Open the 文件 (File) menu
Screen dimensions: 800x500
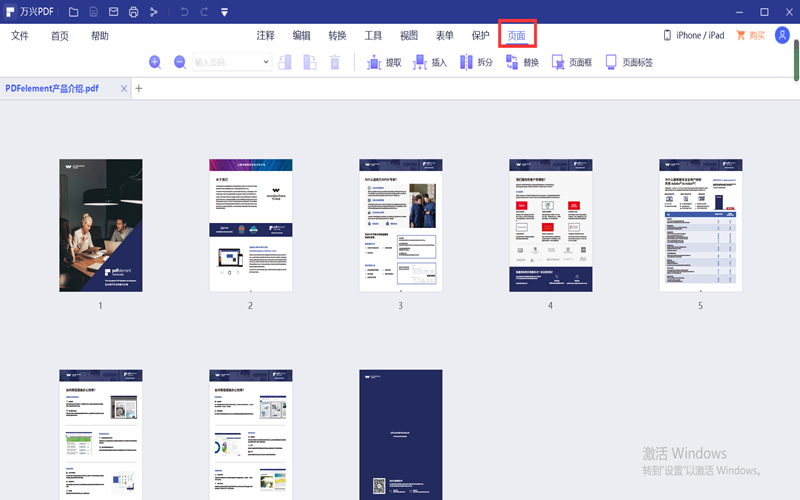(x=20, y=36)
